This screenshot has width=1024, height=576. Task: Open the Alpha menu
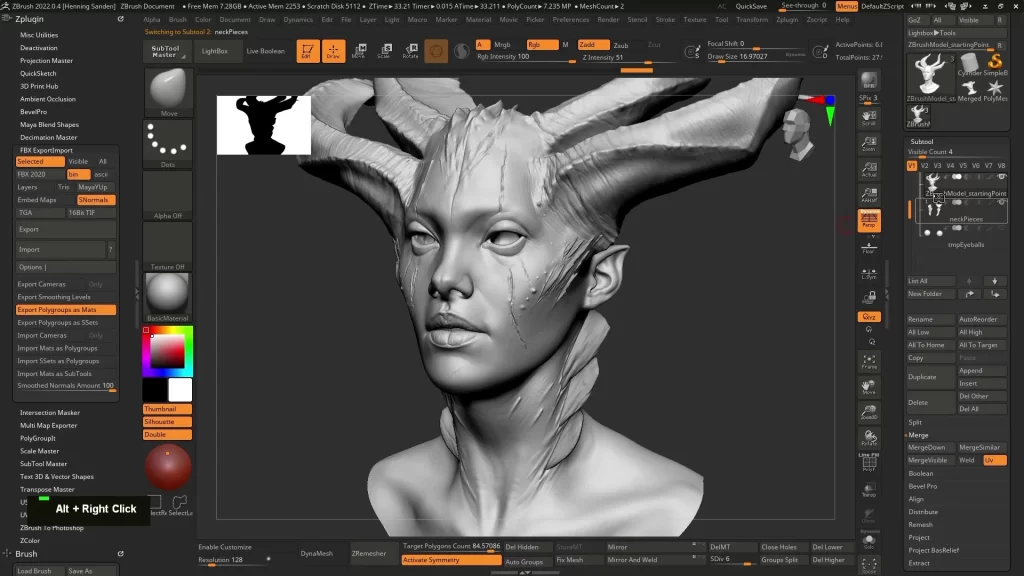coord(152,20)
